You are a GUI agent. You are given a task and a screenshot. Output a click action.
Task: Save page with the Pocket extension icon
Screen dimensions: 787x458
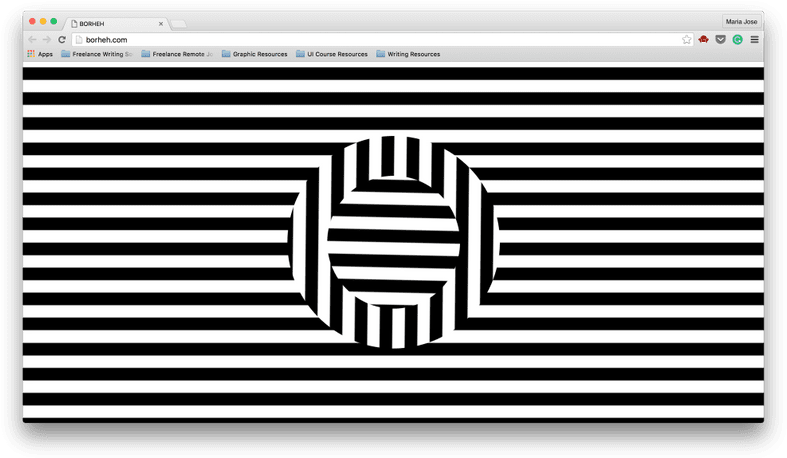click(720, 40)
